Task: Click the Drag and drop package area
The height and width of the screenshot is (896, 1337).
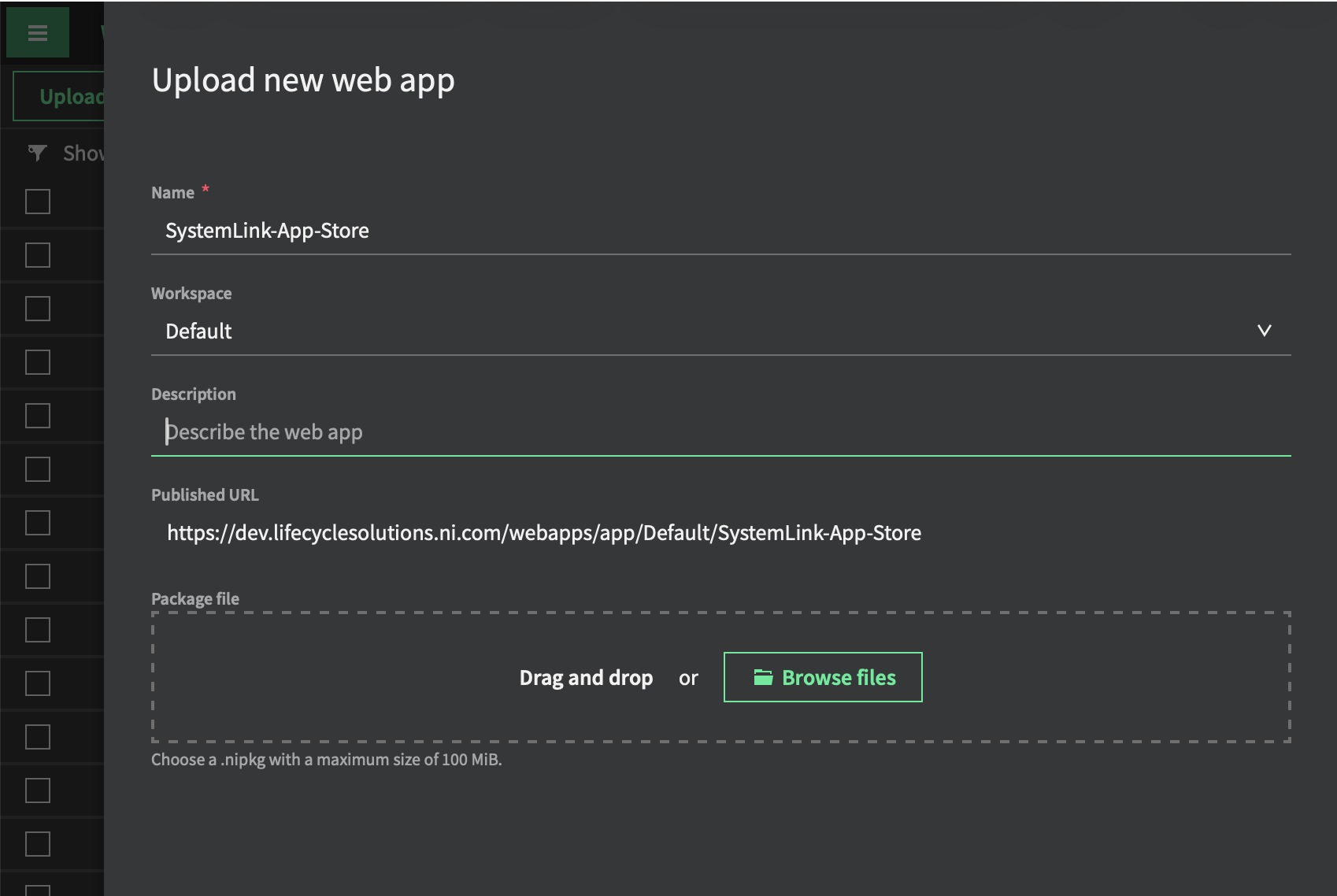Action: [x=720, y=677]
